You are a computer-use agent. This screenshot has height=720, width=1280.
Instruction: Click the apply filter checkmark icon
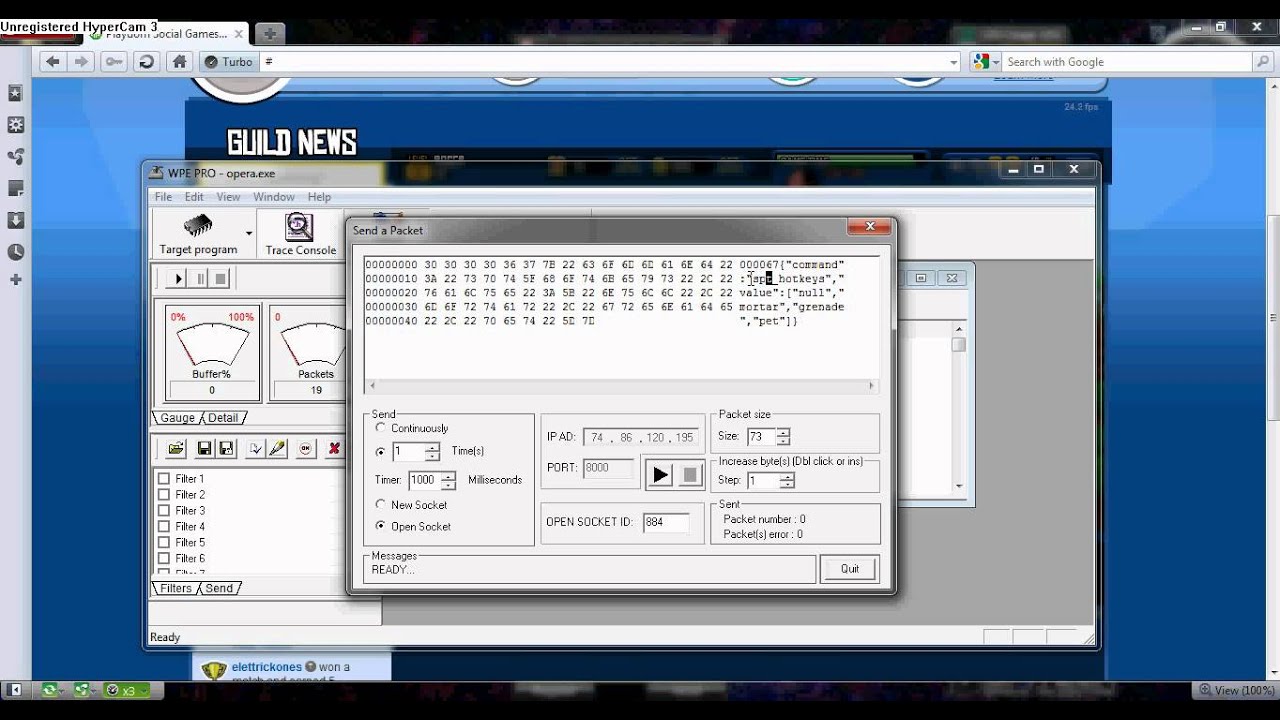tap(255, 449)
